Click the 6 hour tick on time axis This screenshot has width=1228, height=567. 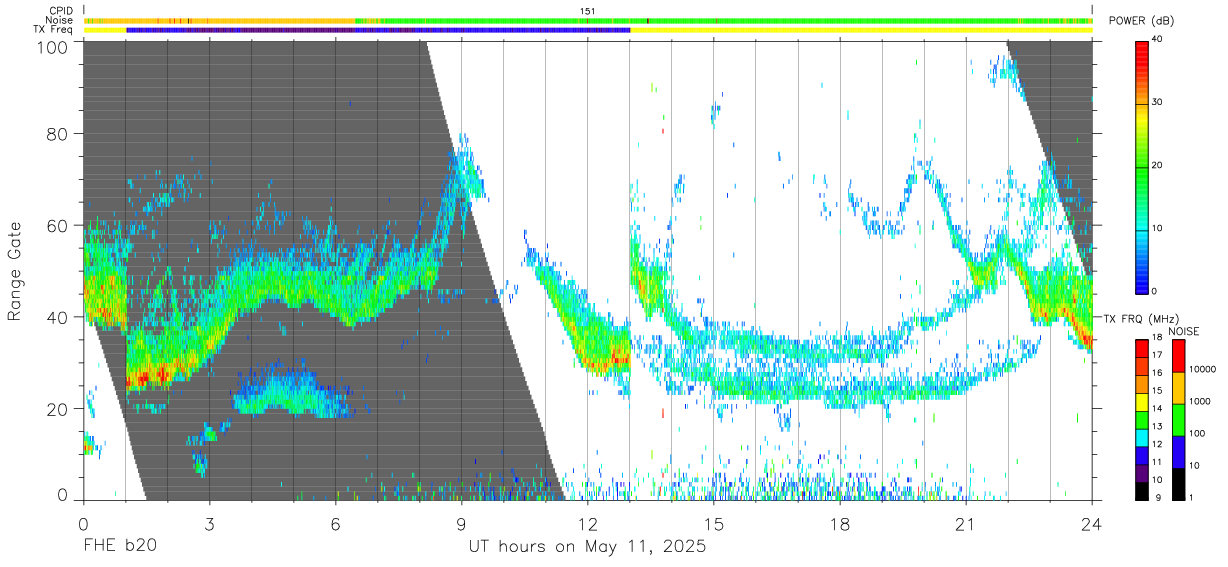(335, 523)
